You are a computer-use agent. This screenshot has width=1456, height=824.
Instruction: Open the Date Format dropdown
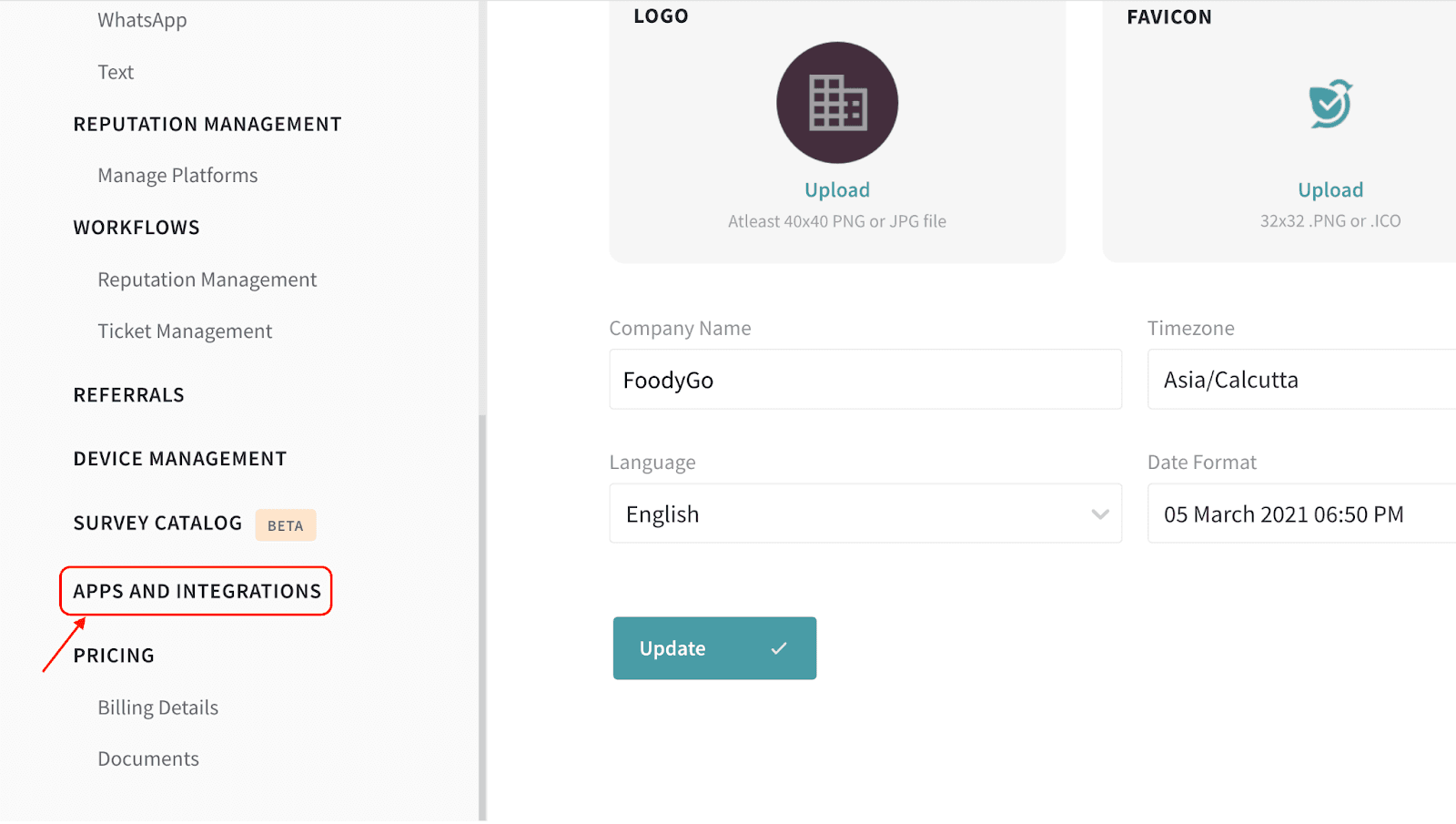1301,514
